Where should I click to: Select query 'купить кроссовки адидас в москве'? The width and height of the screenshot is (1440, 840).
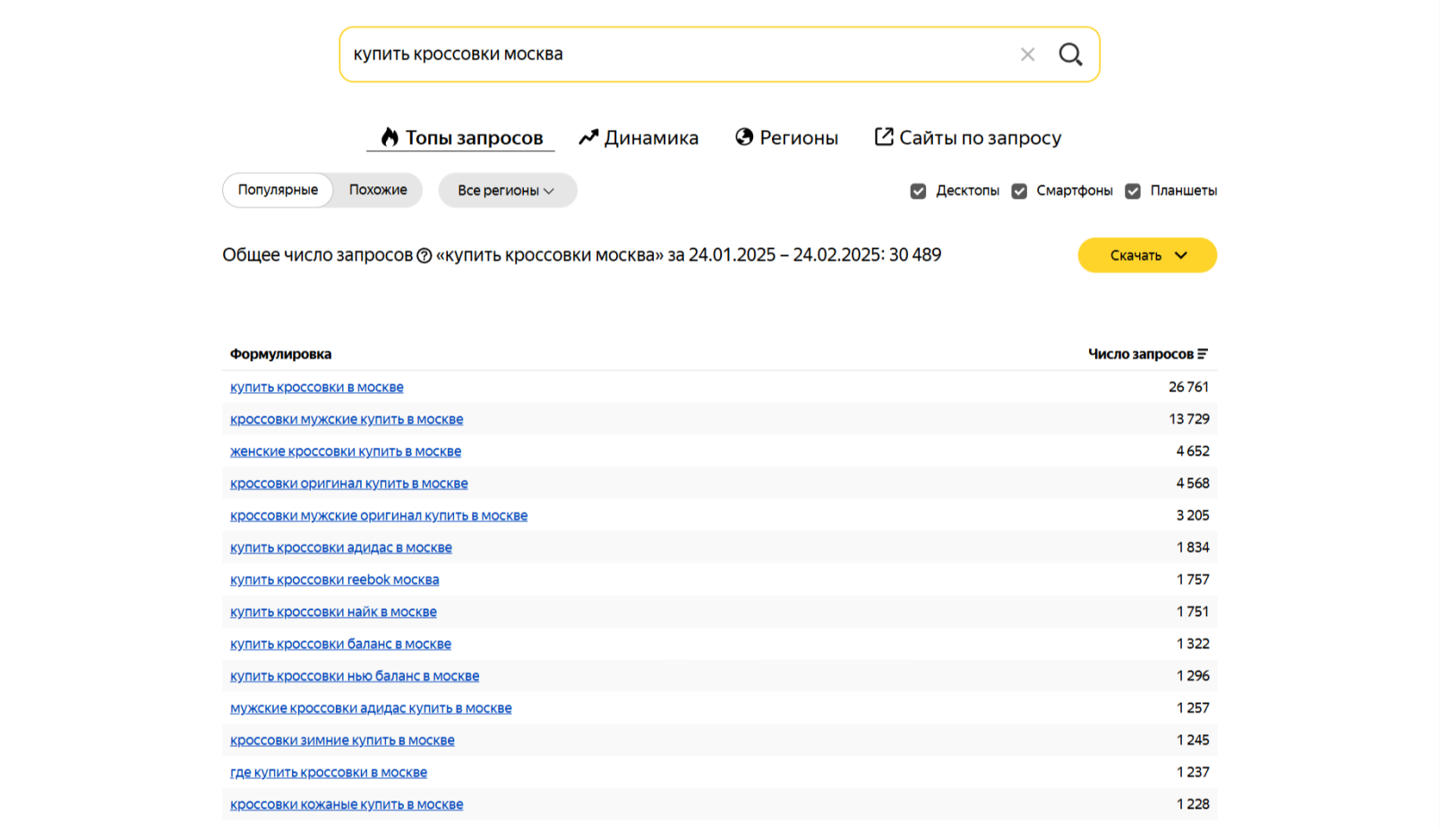[x=341, y=548]
